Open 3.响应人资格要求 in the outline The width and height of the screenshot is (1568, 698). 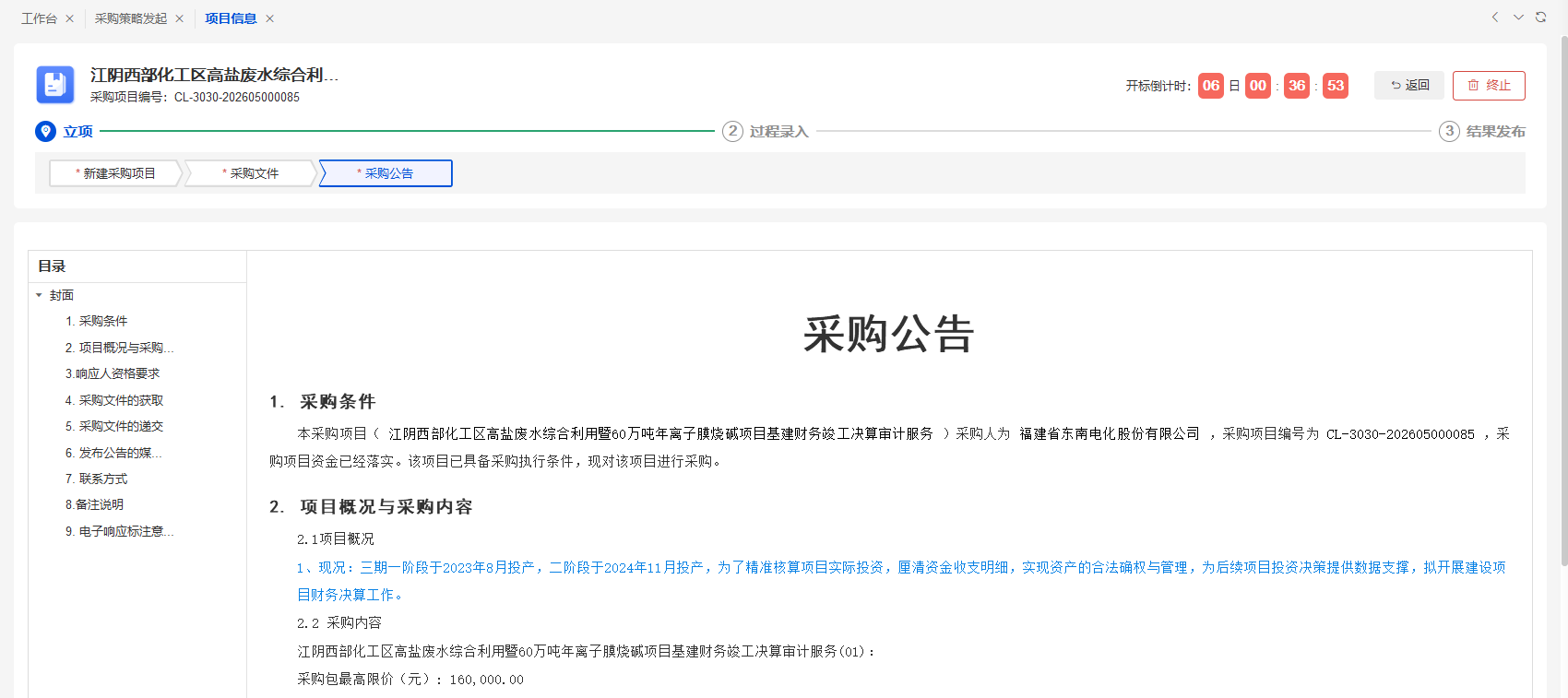point(113,373)
